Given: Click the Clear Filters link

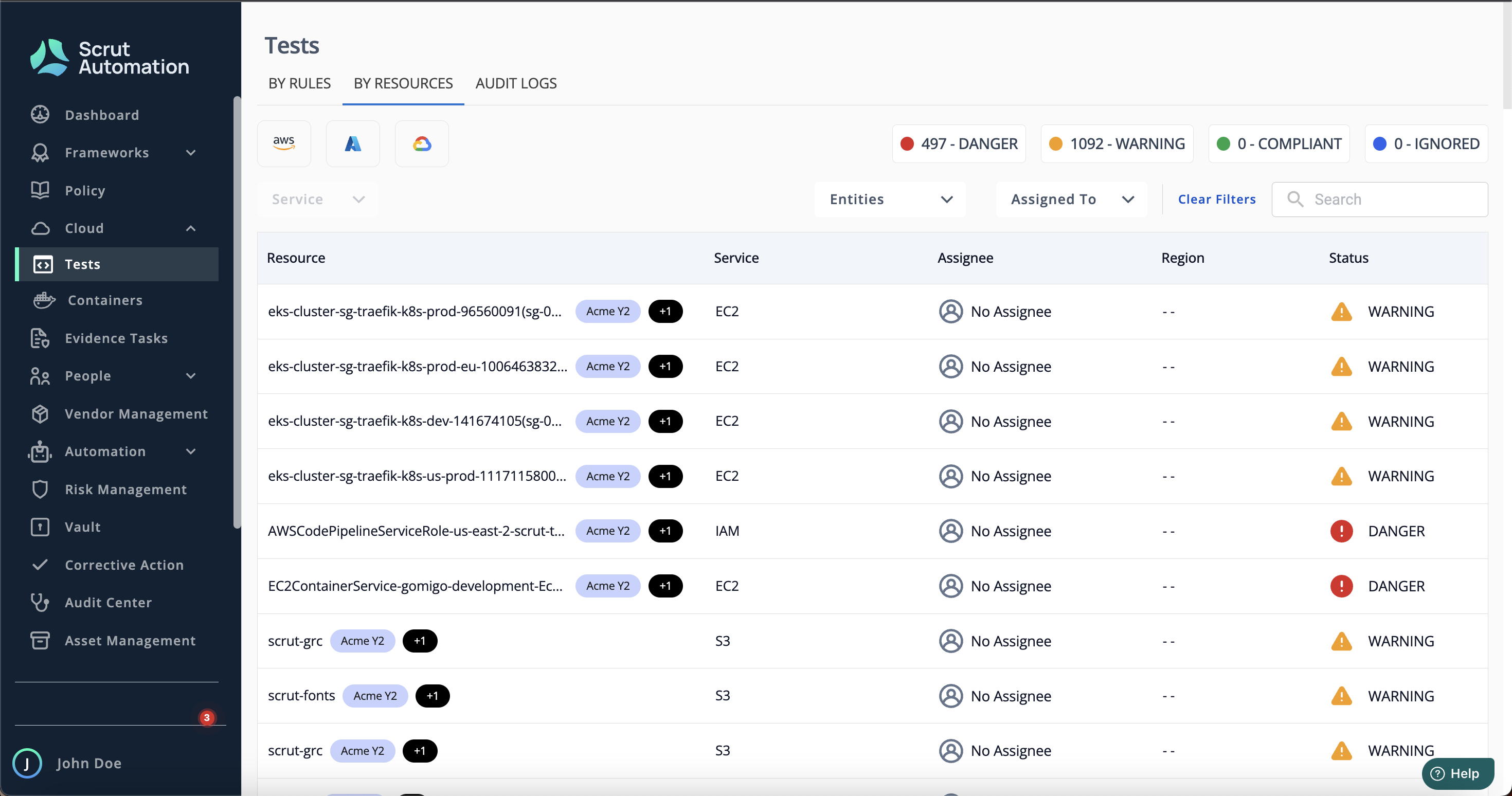Looking at the screenshot, I should (1217, 199).
